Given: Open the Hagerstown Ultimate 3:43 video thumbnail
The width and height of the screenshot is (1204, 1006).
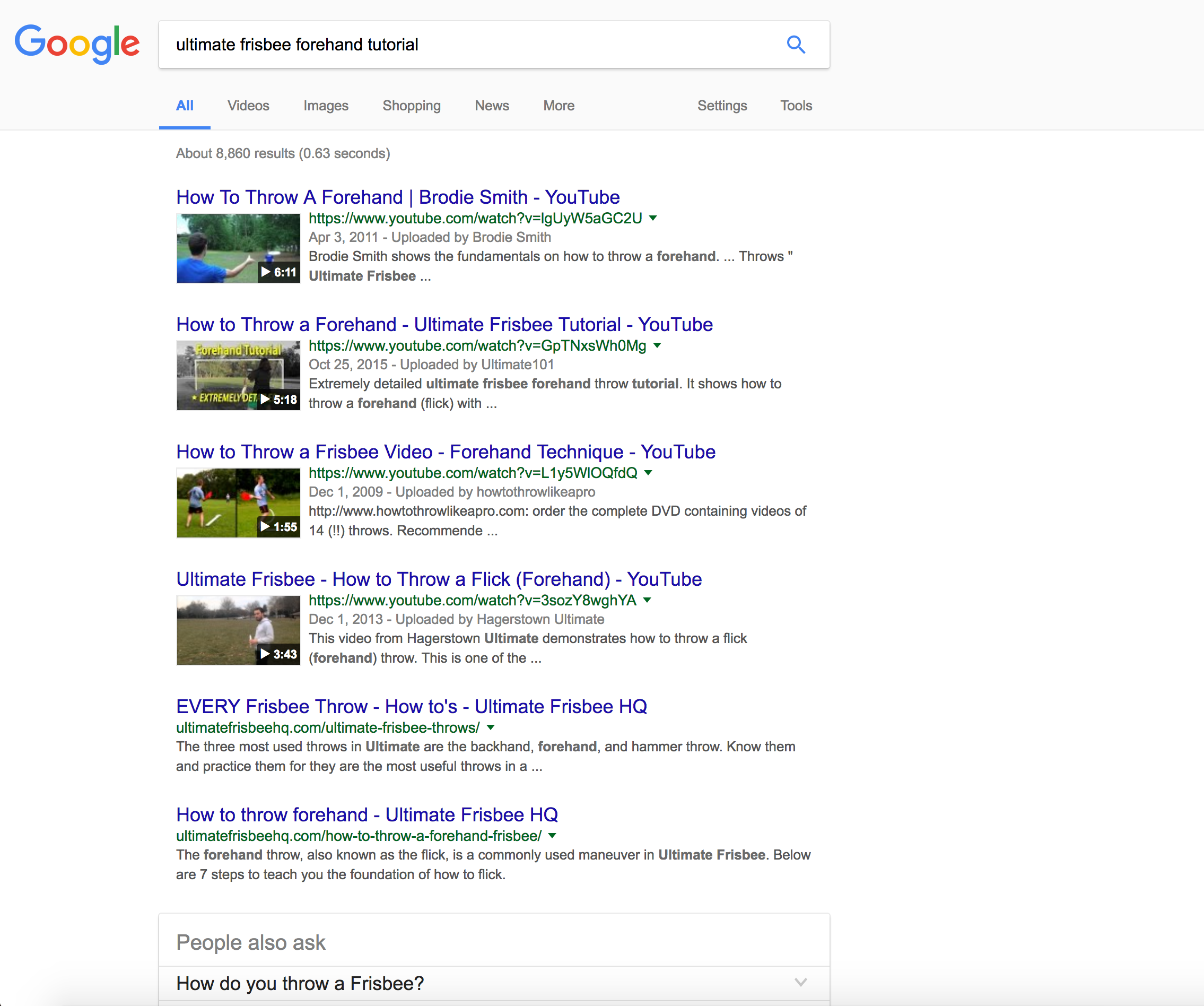Looking at the screenshot, I should [x=238, y=630].
